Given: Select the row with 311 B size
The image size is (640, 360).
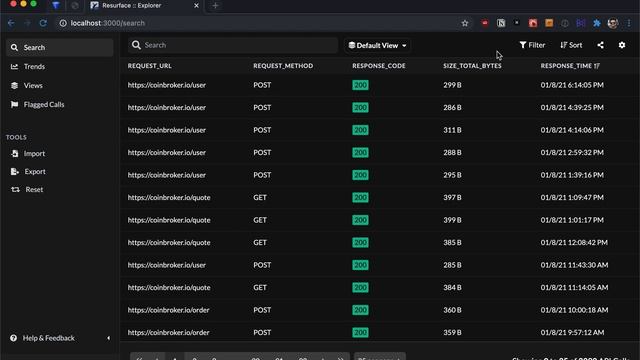Looking at the screenshot, I should [x=380, y=130].
